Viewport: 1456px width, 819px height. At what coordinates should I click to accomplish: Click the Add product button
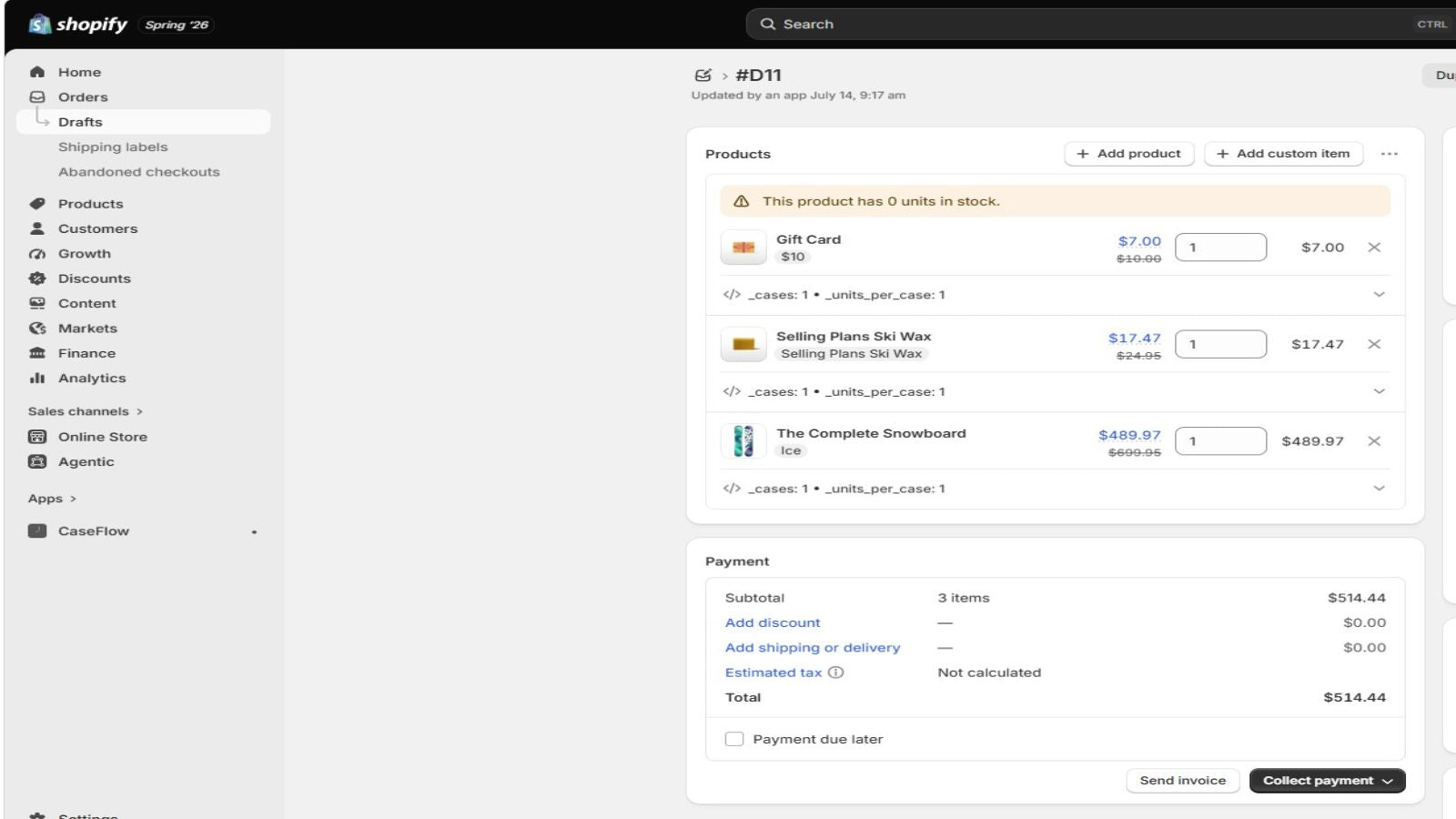click(x=1128, y=154)
